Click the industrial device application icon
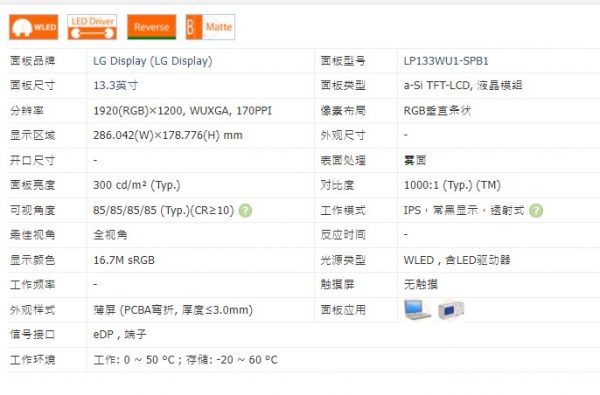Viewport: 600px width, 395px height. pyautogui.click(x=451, y=310)
